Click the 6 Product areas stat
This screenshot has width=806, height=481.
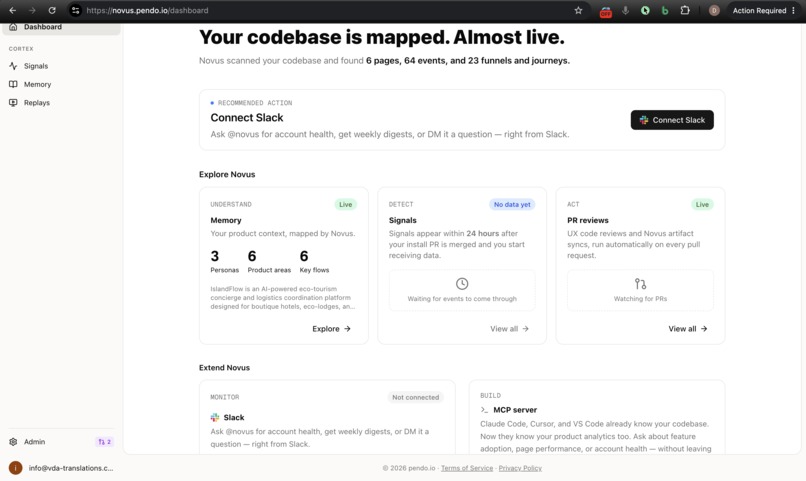269,261
